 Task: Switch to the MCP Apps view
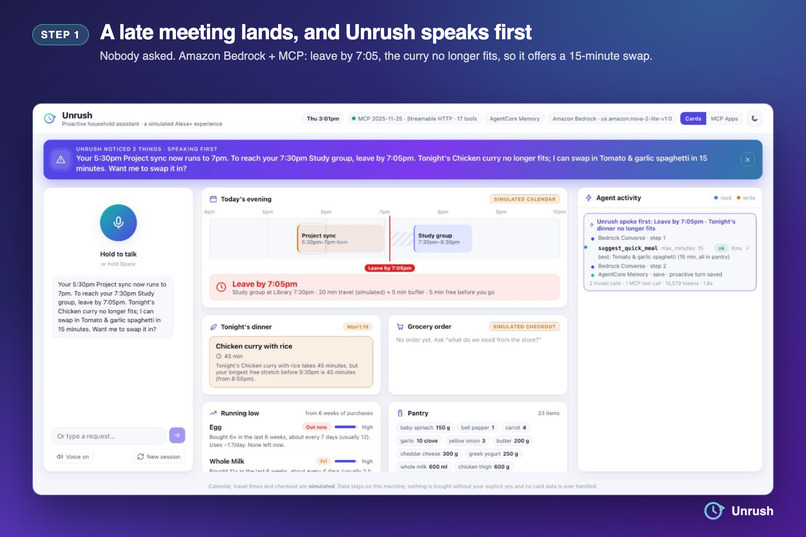(724, 119)
